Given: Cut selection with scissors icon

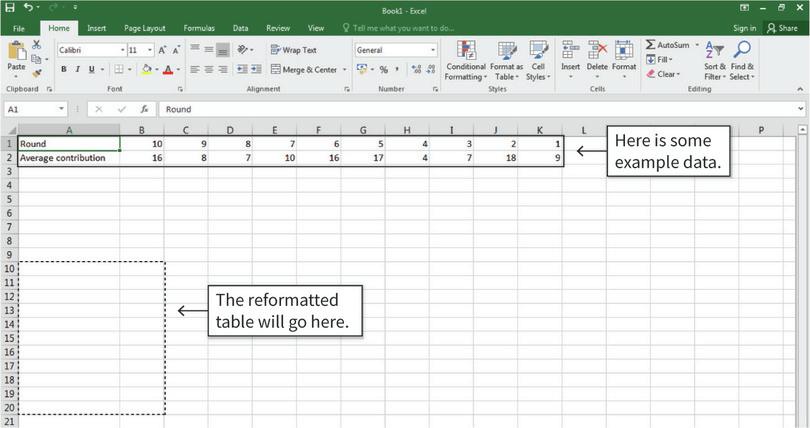Looking at the screenshot, I should click(x=36, y=45).
